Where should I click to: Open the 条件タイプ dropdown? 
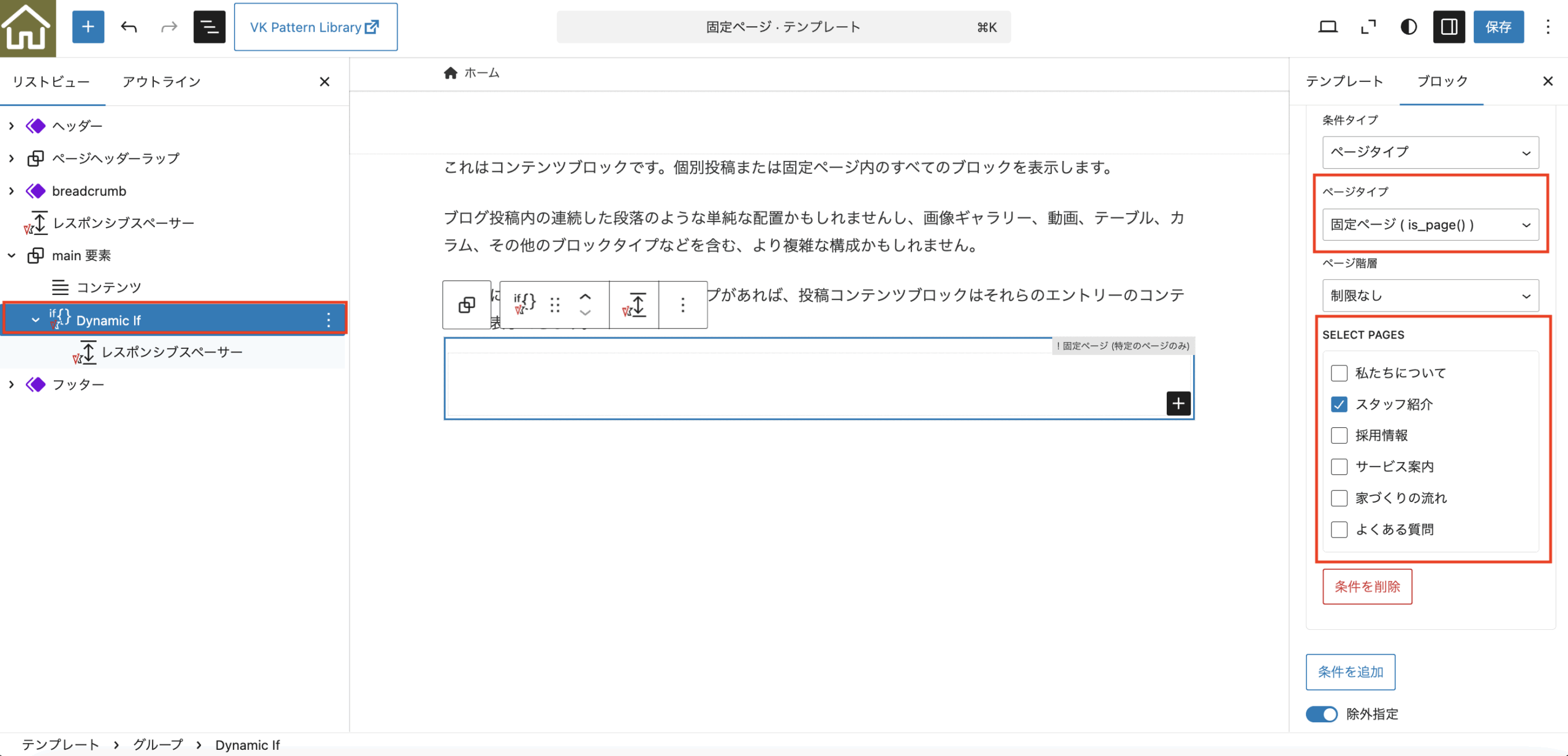1430,152
